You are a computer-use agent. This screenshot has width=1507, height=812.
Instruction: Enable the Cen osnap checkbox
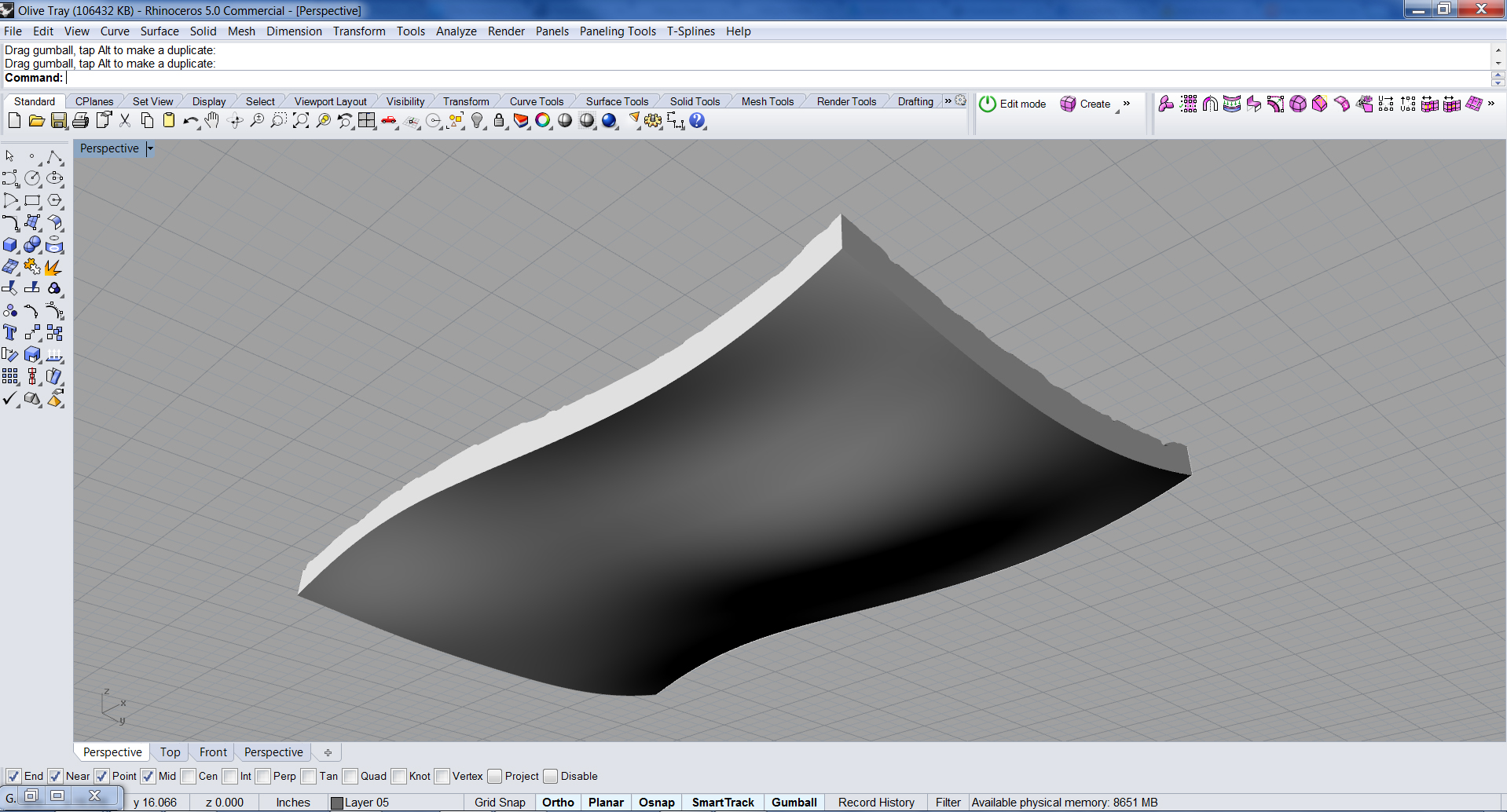tap(188, 776)
